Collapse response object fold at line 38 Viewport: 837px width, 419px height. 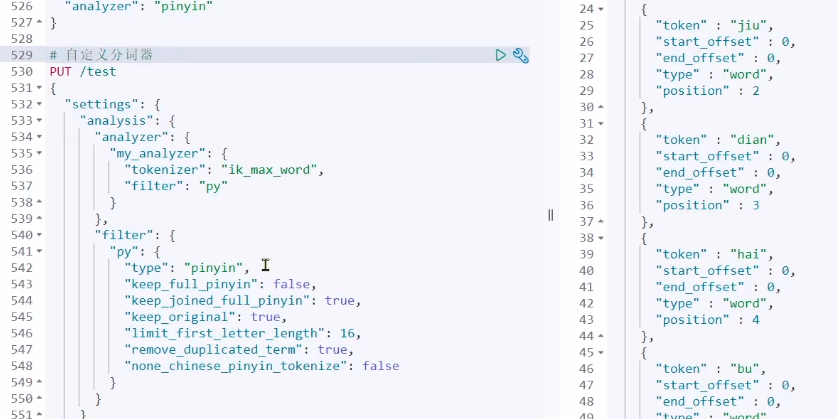coord(601,238)
